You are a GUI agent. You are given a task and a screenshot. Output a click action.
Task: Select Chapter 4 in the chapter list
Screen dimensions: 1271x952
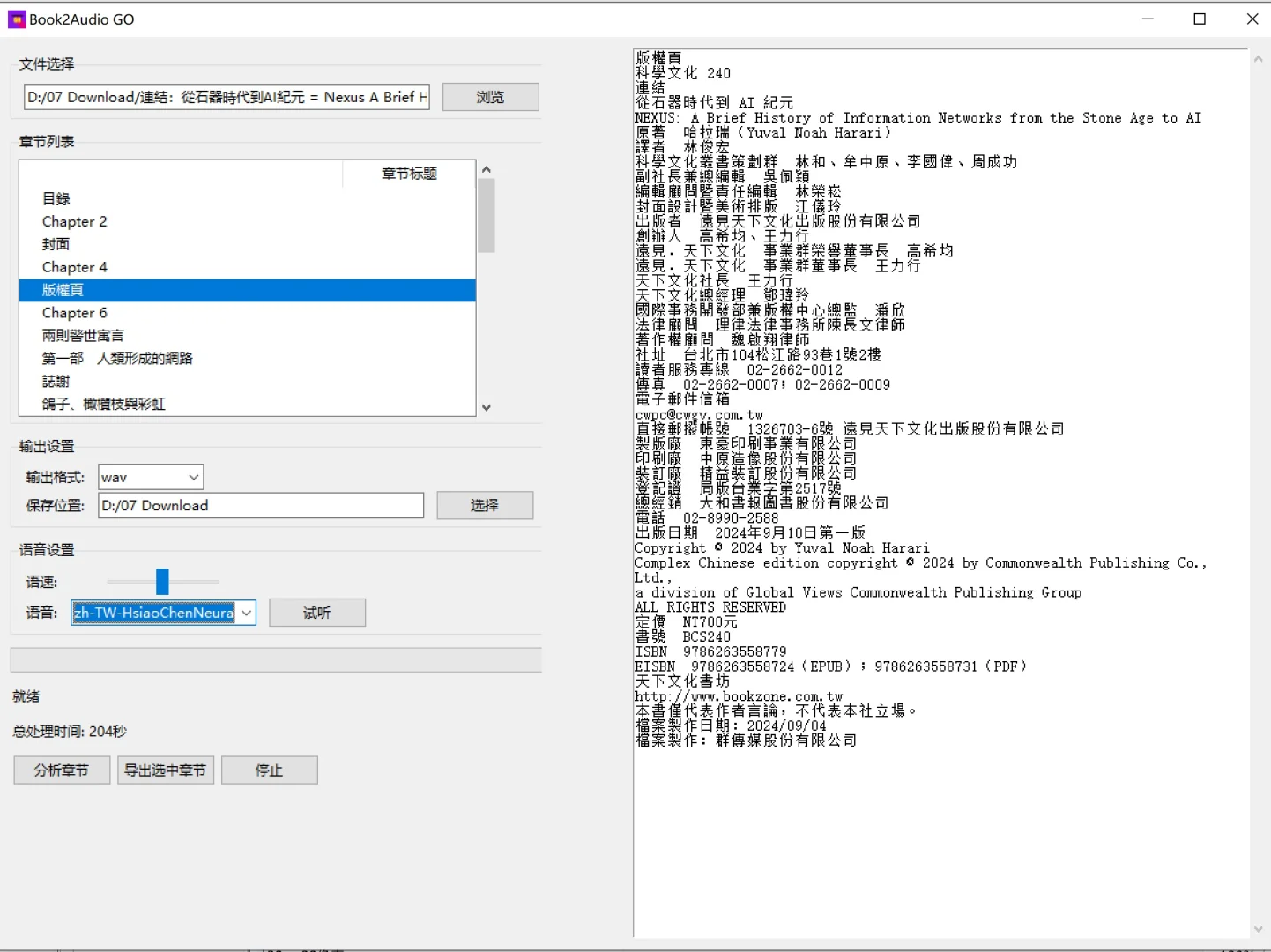click(247, 267)
